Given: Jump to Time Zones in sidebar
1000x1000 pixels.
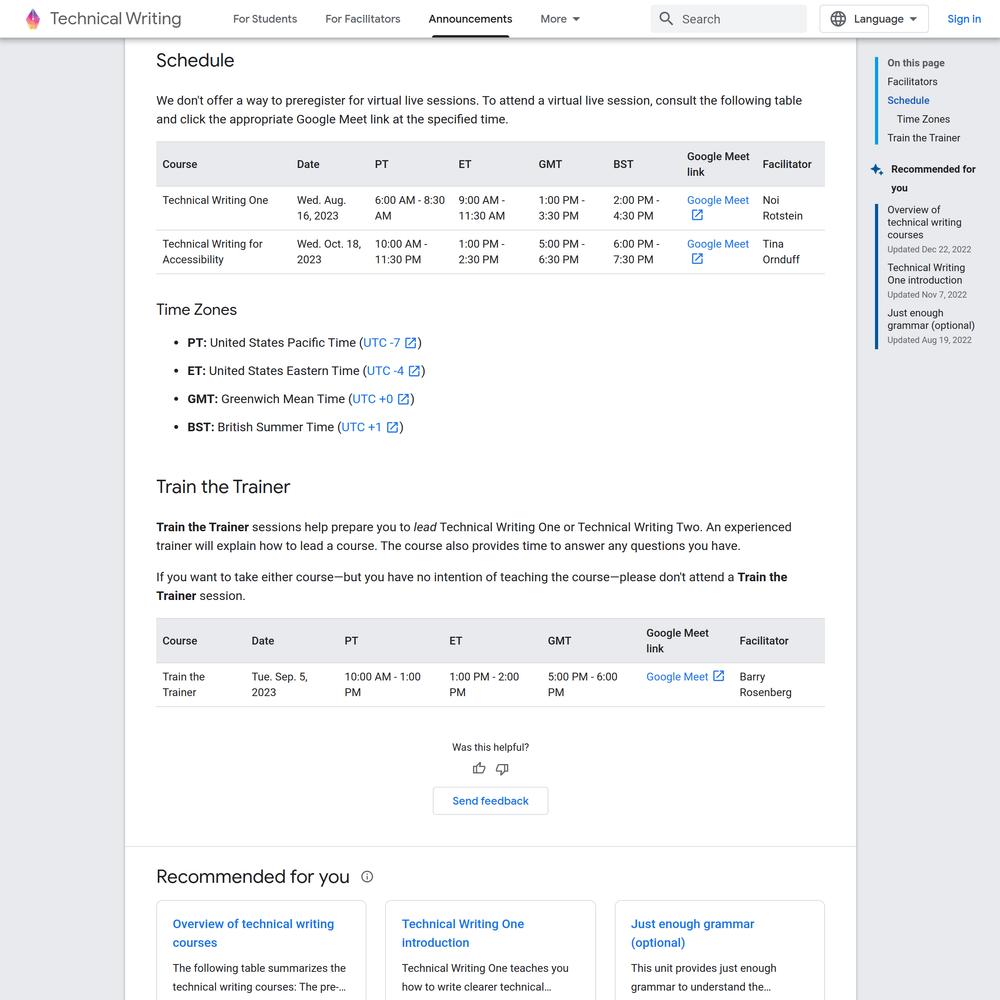Looking at the screenshot, I should (x=923, y=119).
